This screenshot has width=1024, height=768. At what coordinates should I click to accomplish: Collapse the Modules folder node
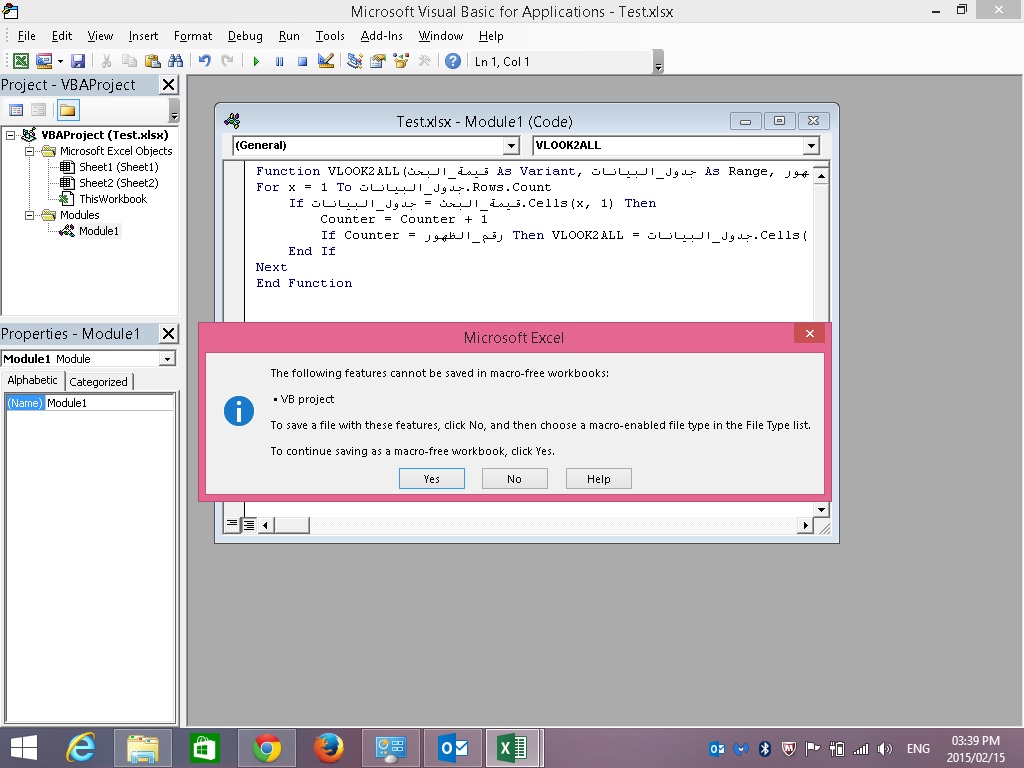coord(29,215)
